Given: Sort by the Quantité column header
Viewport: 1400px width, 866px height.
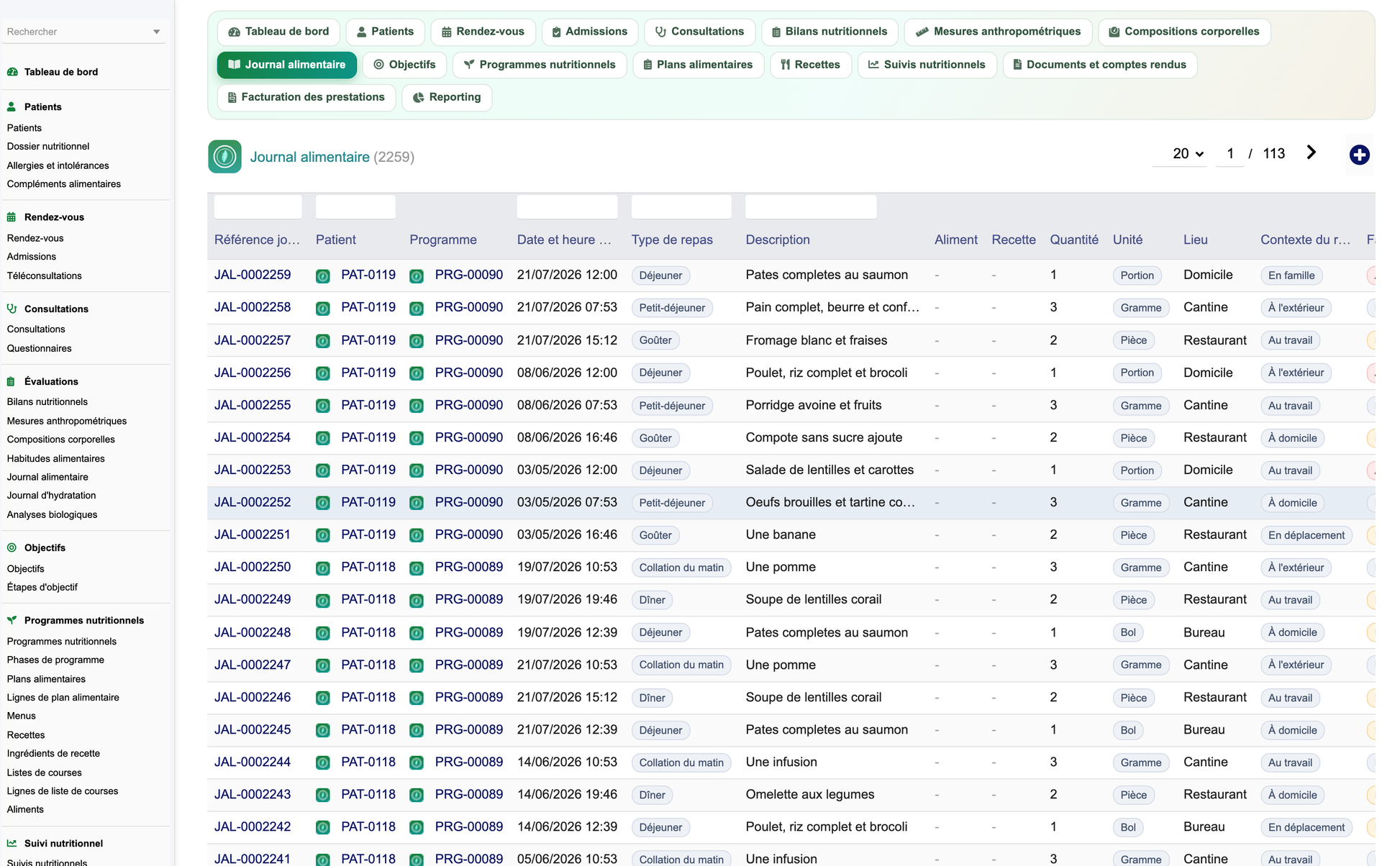Looking at the screenshot, I should click(x=1074, y=240).
